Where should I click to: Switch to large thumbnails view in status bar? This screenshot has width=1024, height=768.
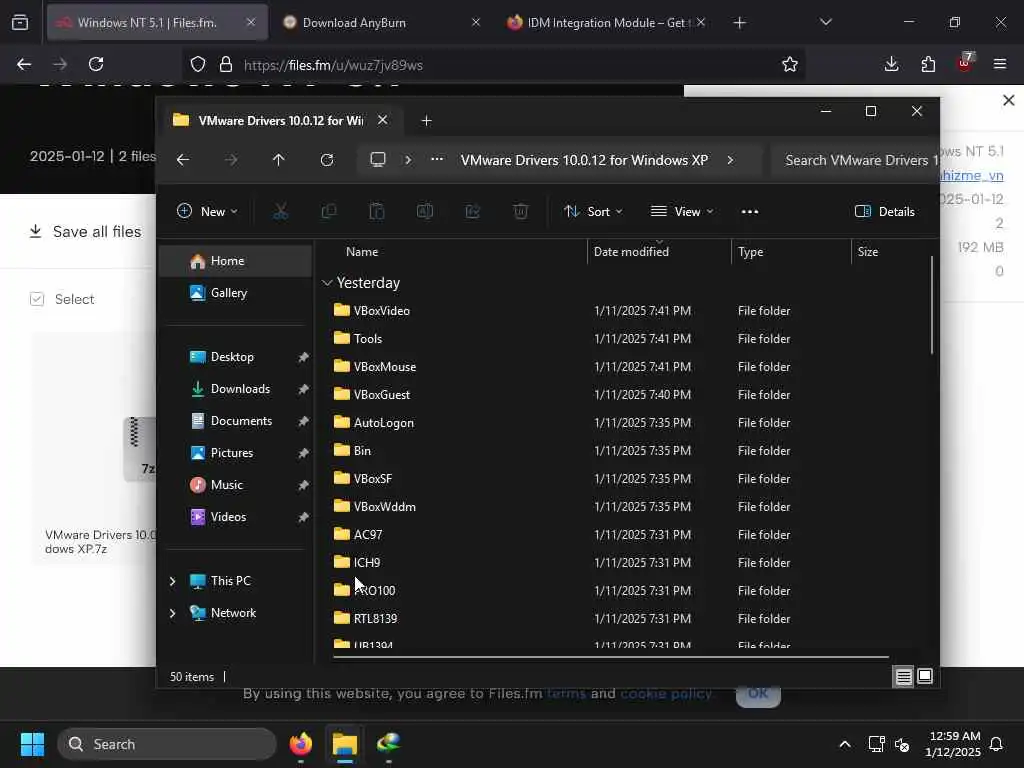point(925,677)
